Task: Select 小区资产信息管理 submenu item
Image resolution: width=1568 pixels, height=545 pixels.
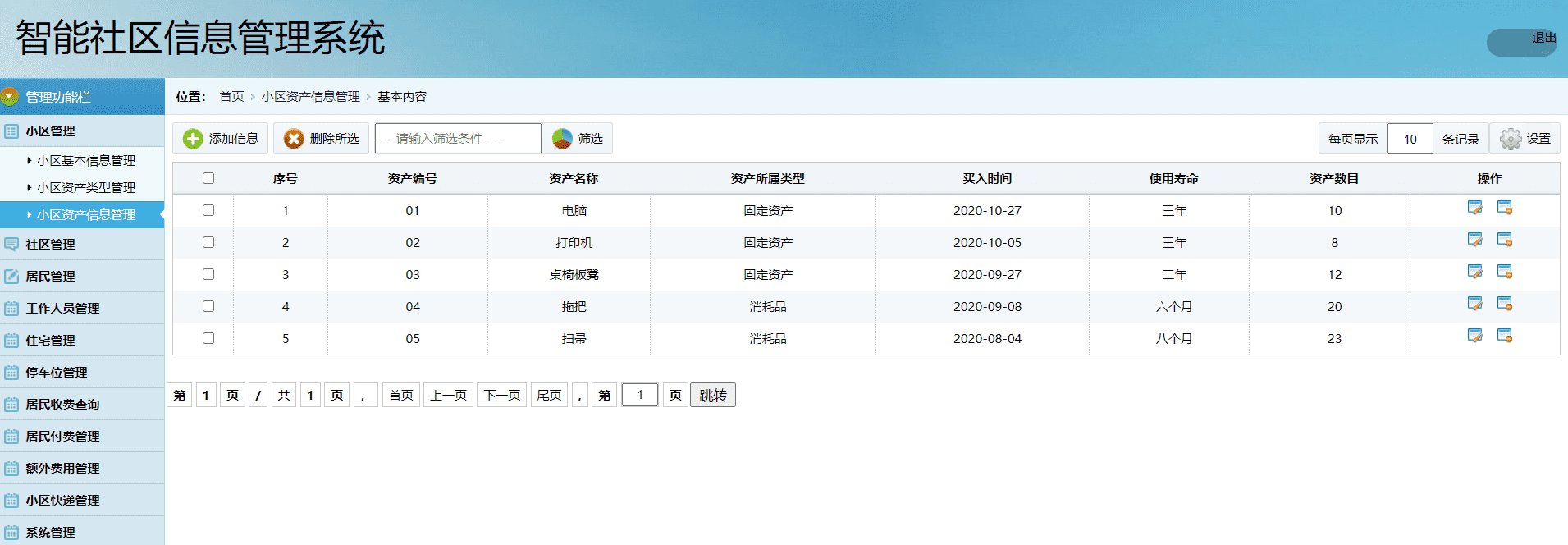Action: 85,214
